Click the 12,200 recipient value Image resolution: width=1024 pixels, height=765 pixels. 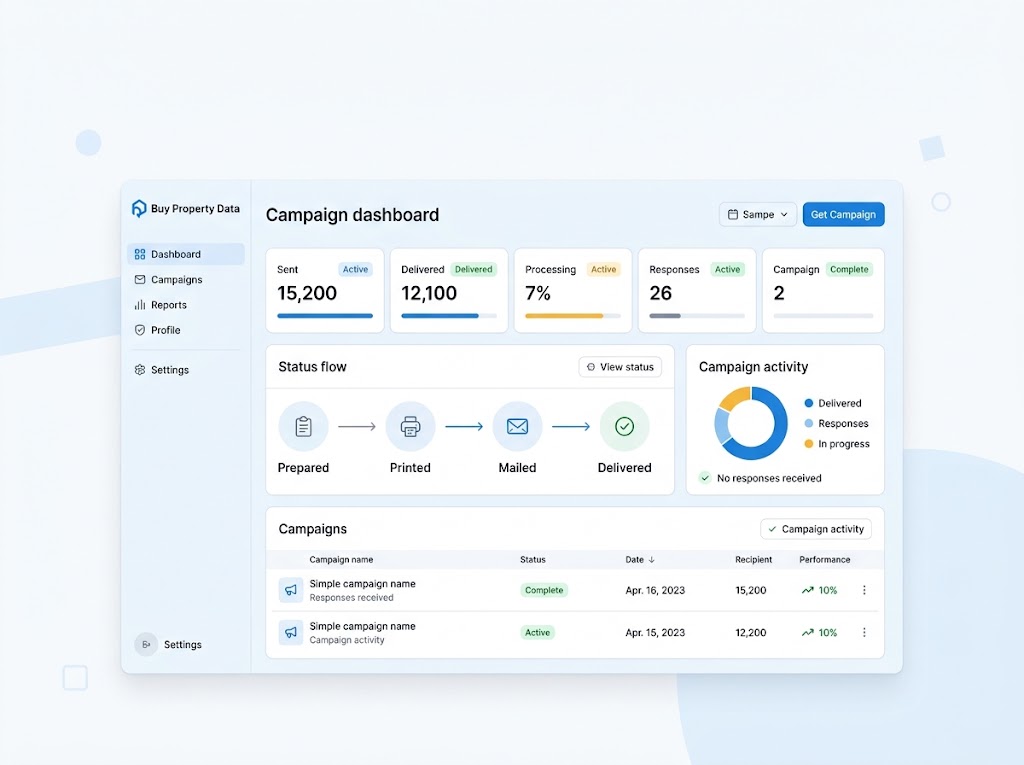pyautogui.click(x=750, y=633)
